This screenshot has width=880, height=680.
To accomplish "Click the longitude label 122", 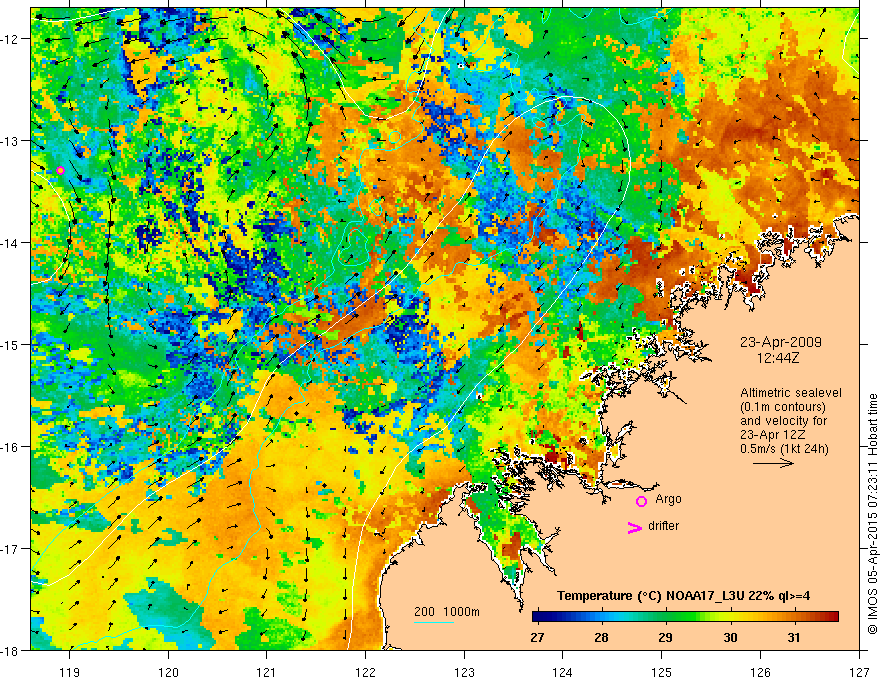I will tap(365, 672).
